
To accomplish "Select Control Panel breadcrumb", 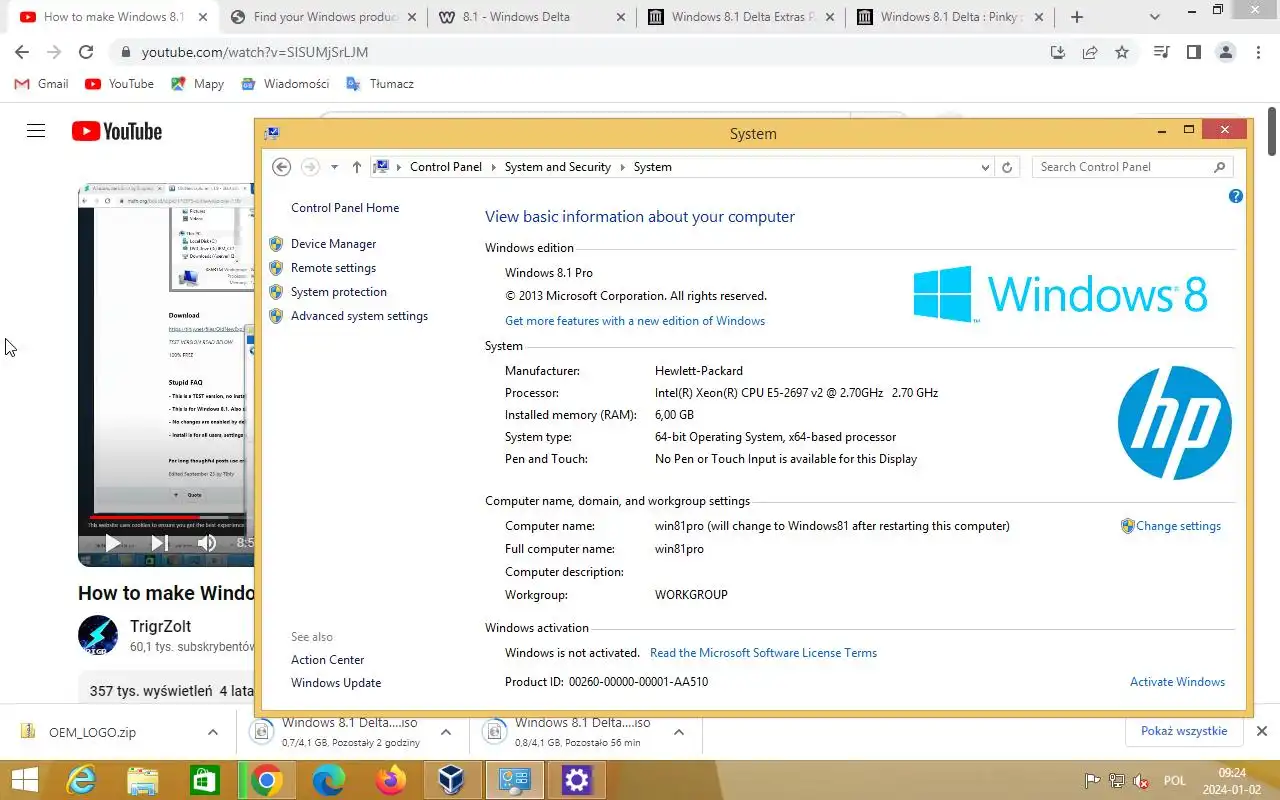I will click(446, 167).
